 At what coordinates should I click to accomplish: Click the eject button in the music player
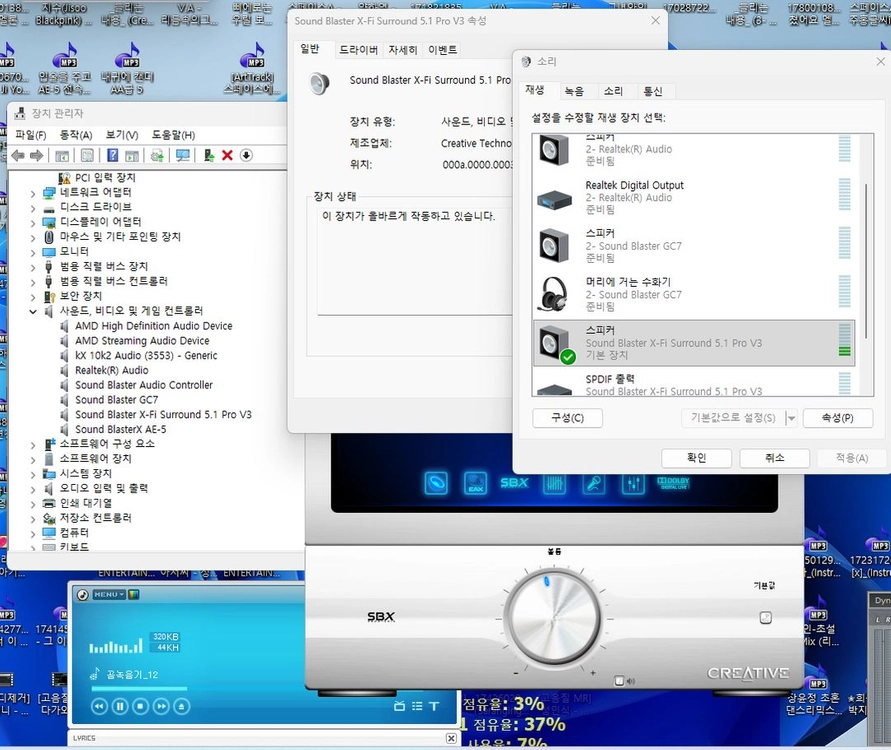point(182,706)
